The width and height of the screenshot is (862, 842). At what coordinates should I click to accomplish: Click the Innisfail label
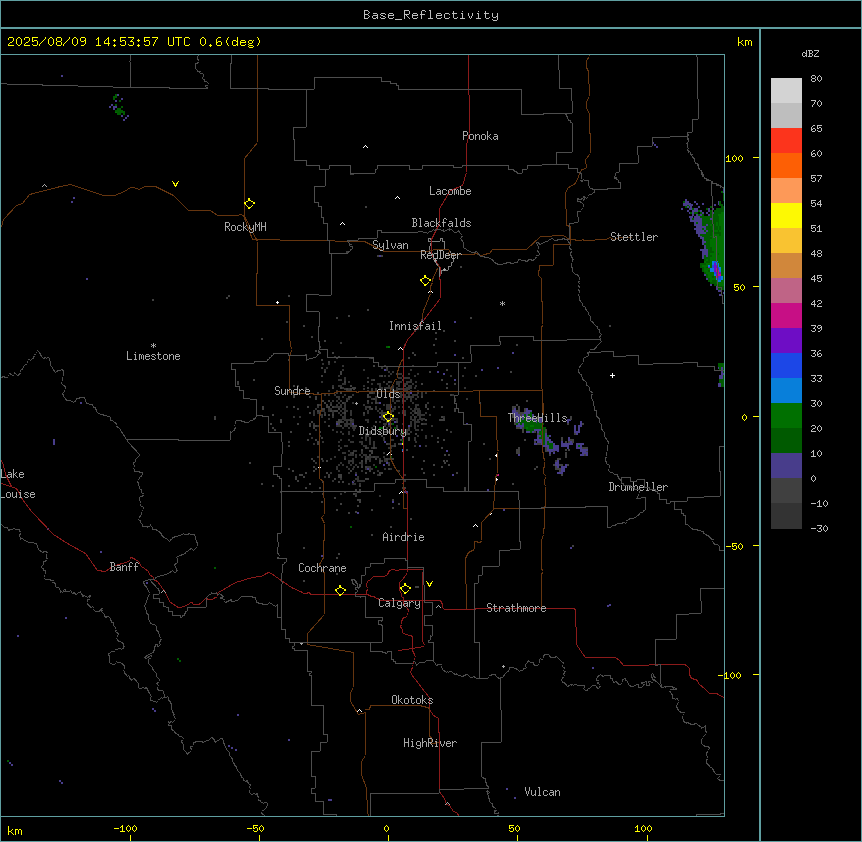416,326
